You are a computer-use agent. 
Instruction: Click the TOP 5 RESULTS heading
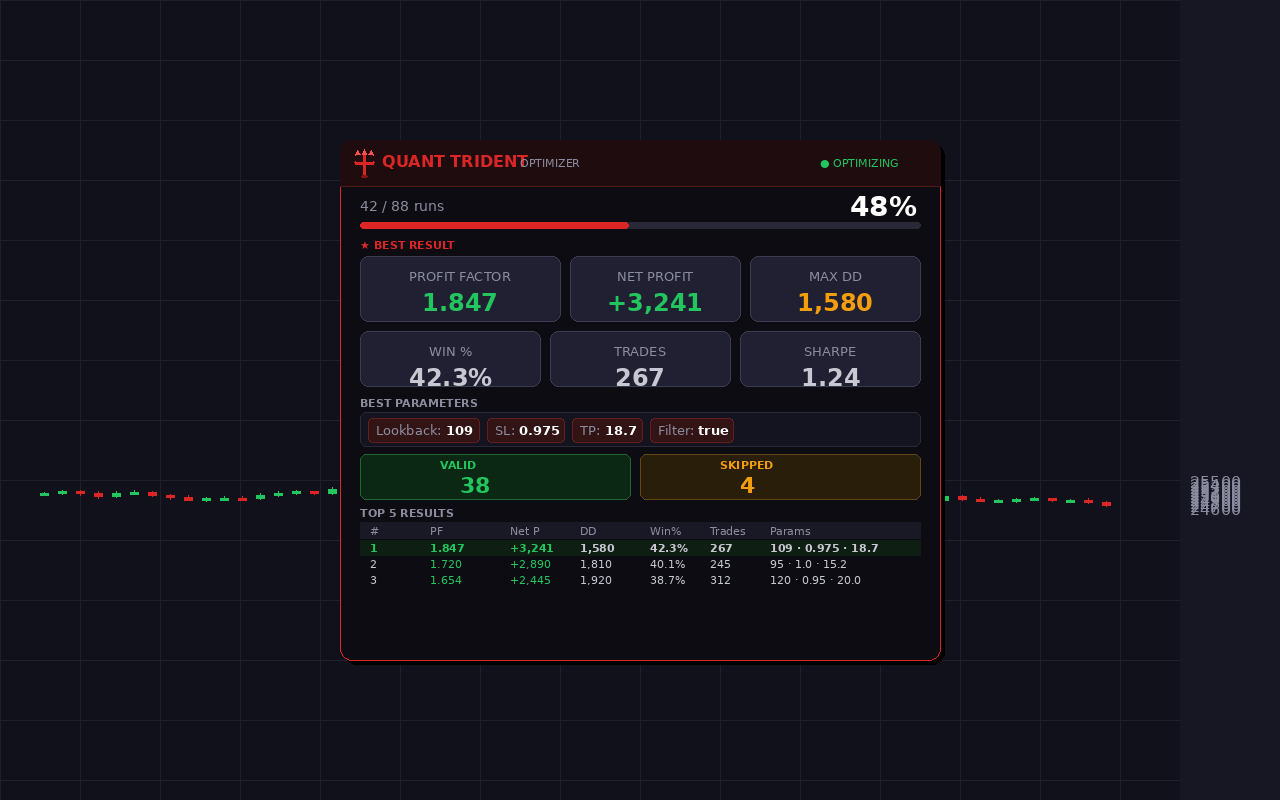click(x=407, y=513)
